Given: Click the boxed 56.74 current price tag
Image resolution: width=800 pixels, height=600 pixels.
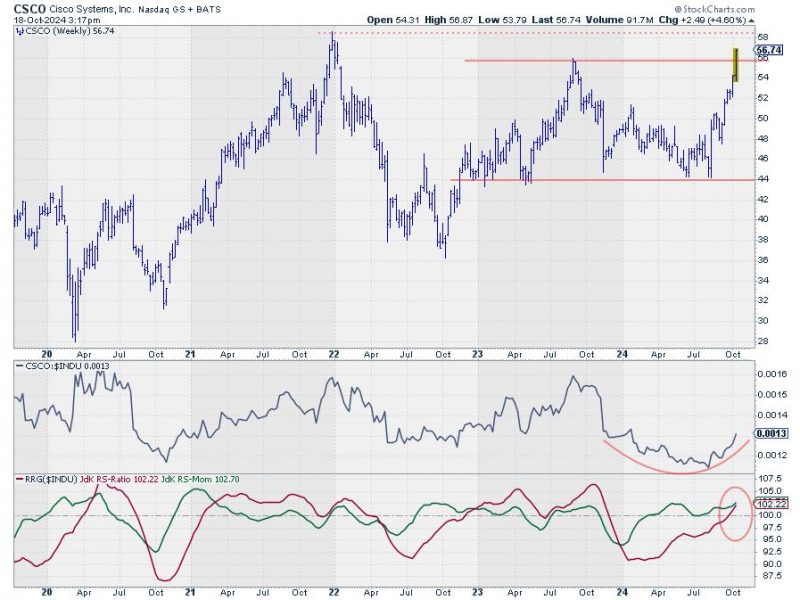Looking at the screenshot, I should [768, 50].
